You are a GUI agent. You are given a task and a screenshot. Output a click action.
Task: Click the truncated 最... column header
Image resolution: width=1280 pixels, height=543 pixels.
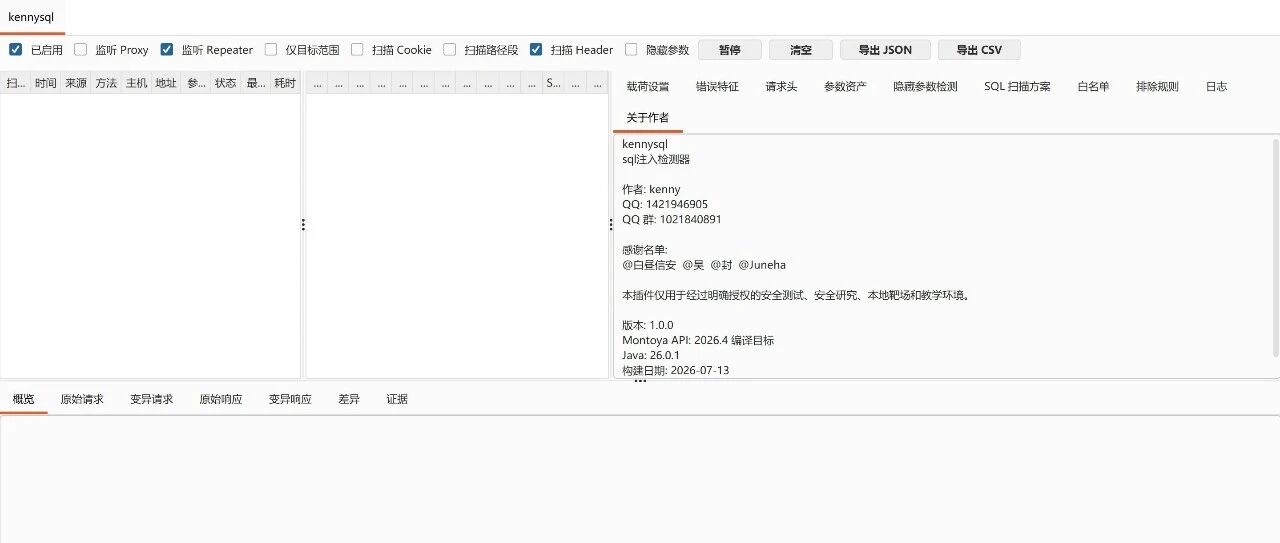[256, 83]
